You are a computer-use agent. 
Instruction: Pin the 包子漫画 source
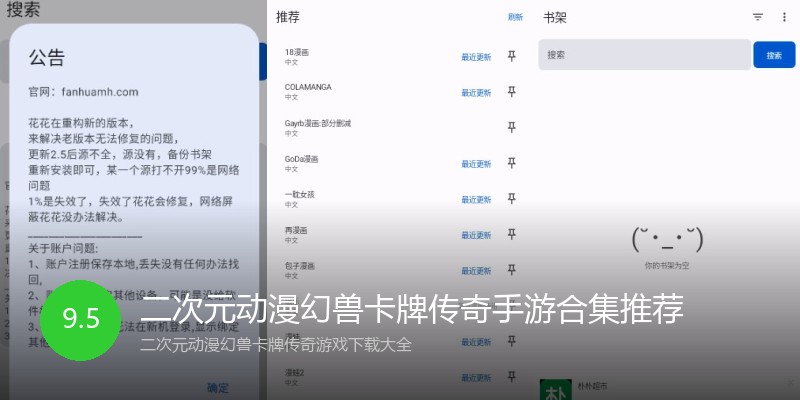[511, 270]
